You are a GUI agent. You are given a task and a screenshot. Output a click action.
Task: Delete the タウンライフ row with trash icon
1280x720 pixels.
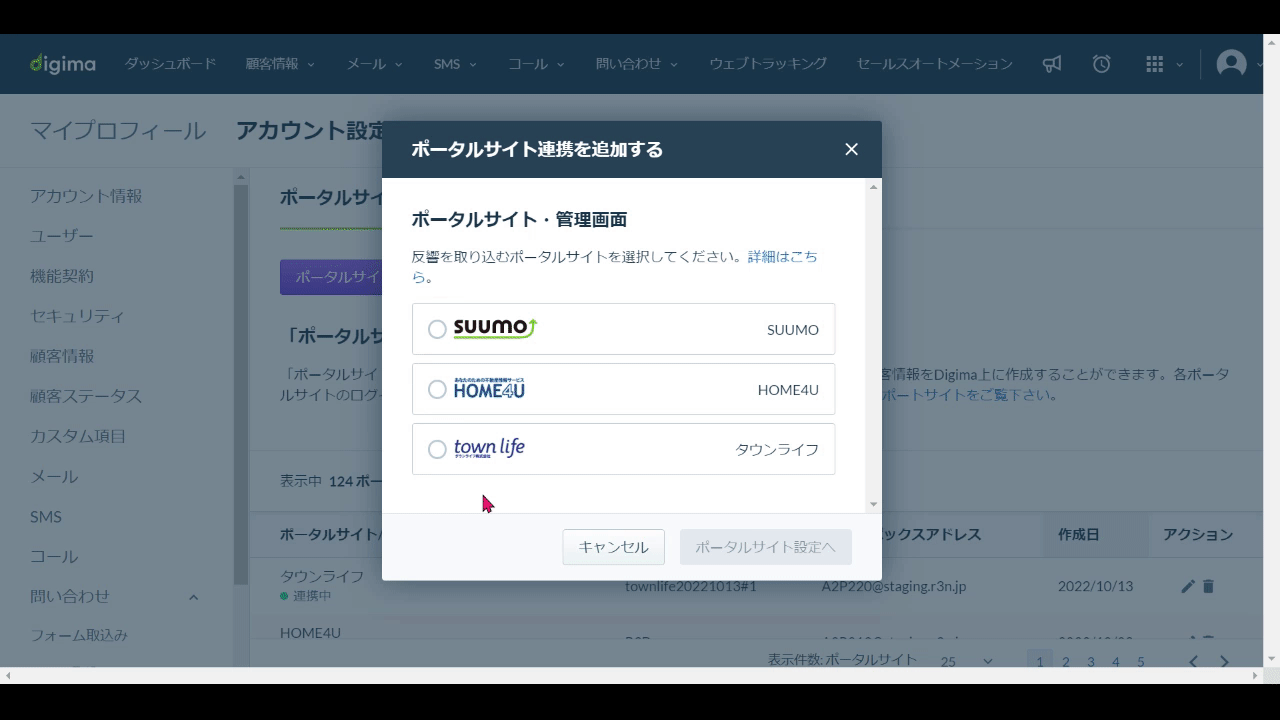[1208, 586]
